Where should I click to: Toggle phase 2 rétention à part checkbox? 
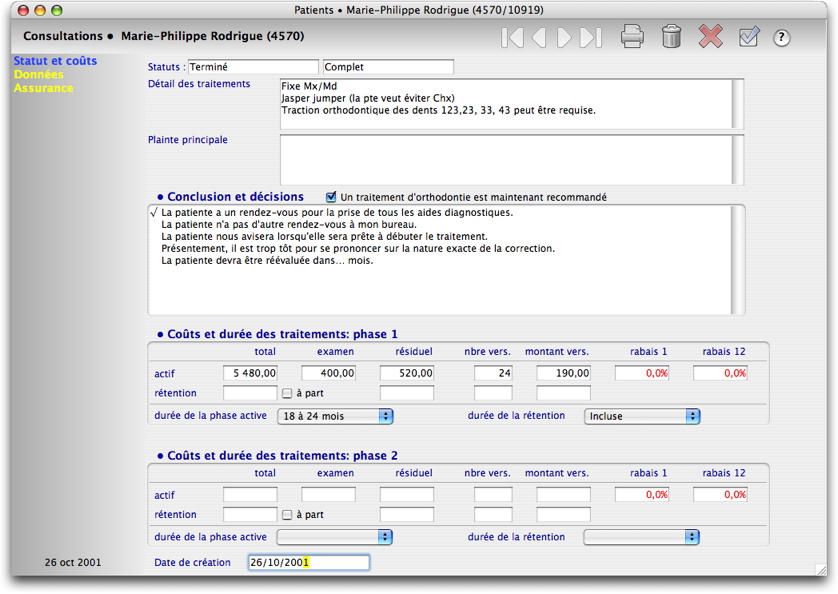pyautogui.click(x=287, y=514)
